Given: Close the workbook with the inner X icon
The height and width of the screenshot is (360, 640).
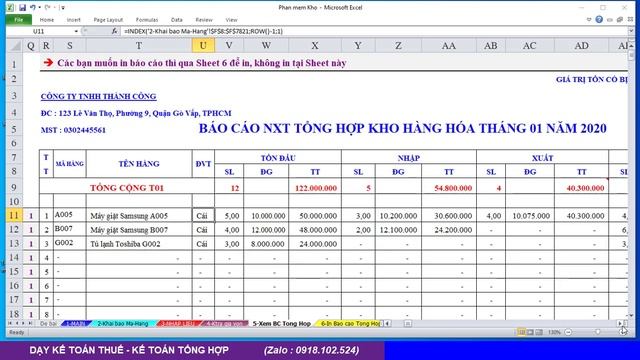Looking at the screenshot, I should tap(630, 19).
